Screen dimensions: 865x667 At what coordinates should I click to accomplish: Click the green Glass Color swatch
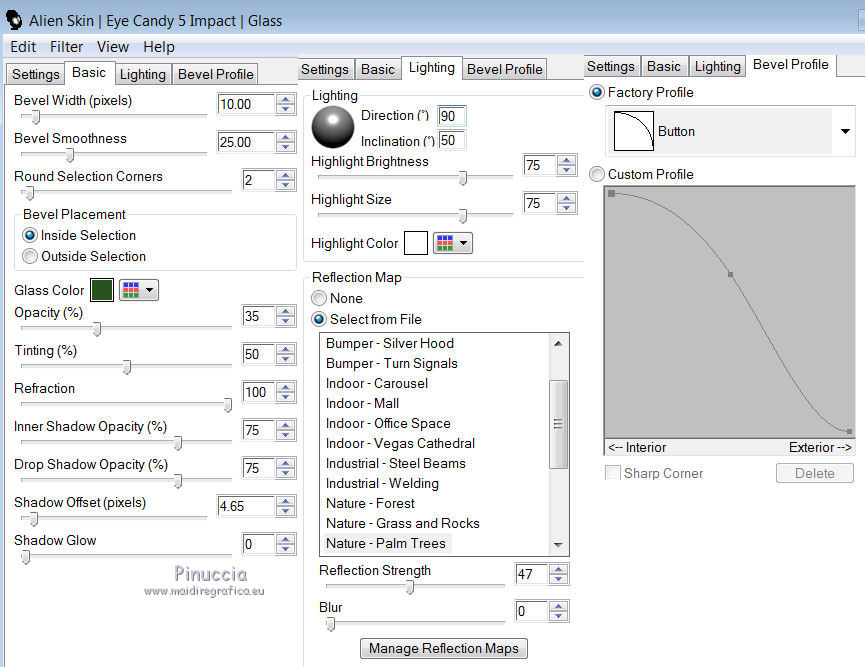[102, 290]
